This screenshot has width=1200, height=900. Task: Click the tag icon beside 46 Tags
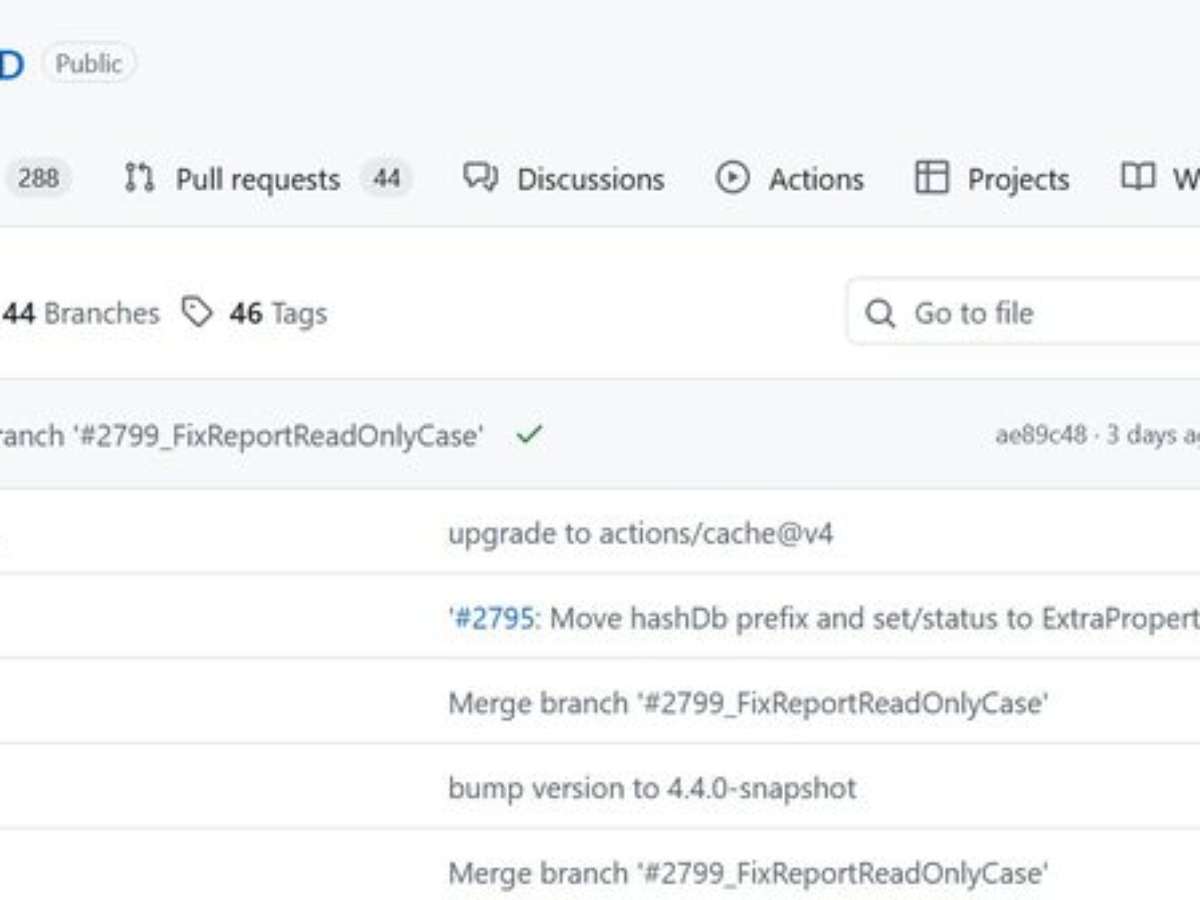[x=197, y=313]
